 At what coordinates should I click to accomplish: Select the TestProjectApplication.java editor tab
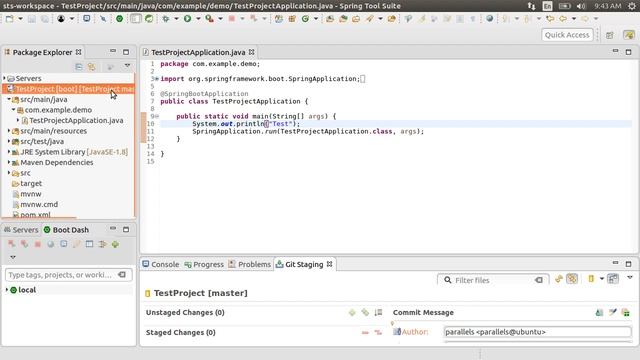click(x=198, y=52)
